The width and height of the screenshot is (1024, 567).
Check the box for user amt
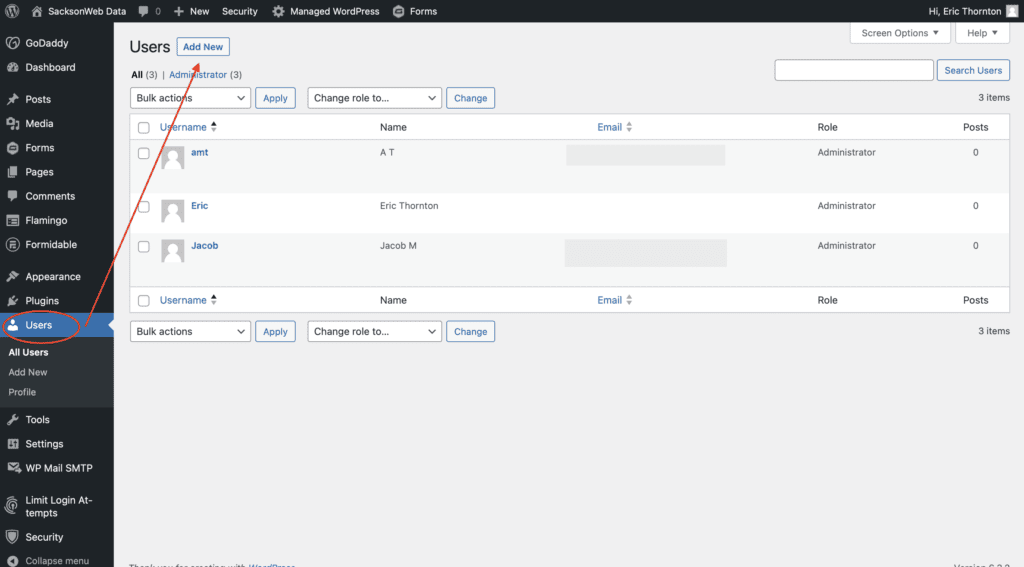(144, 154)
